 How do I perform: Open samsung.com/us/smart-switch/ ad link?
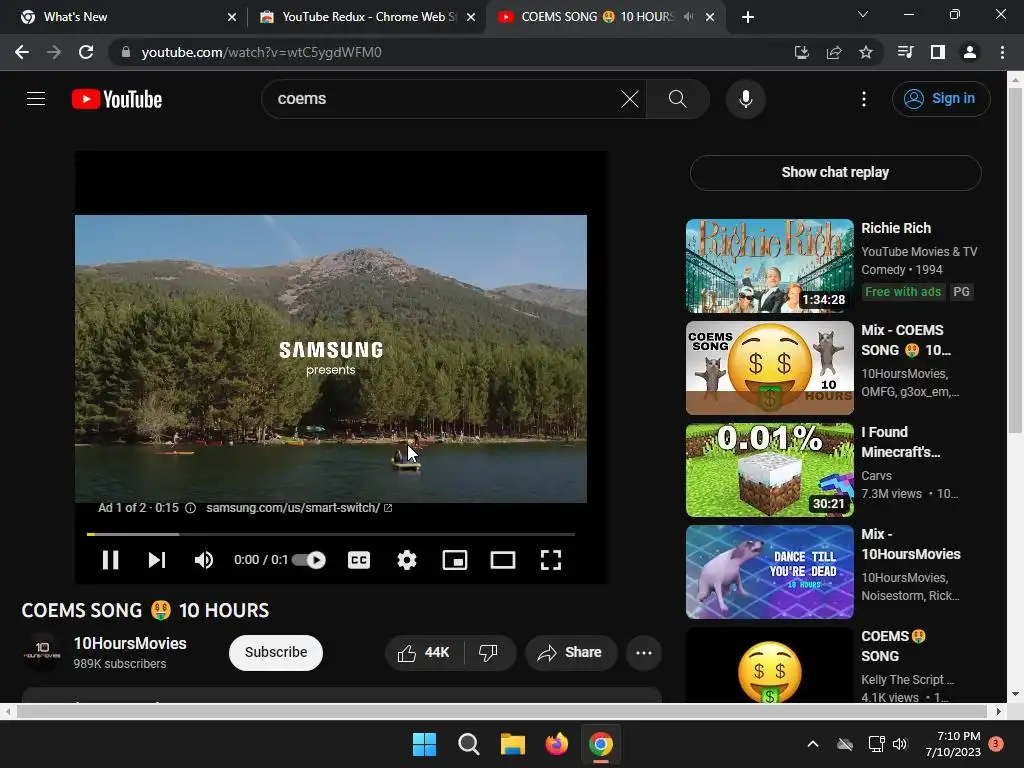[299, 508]
